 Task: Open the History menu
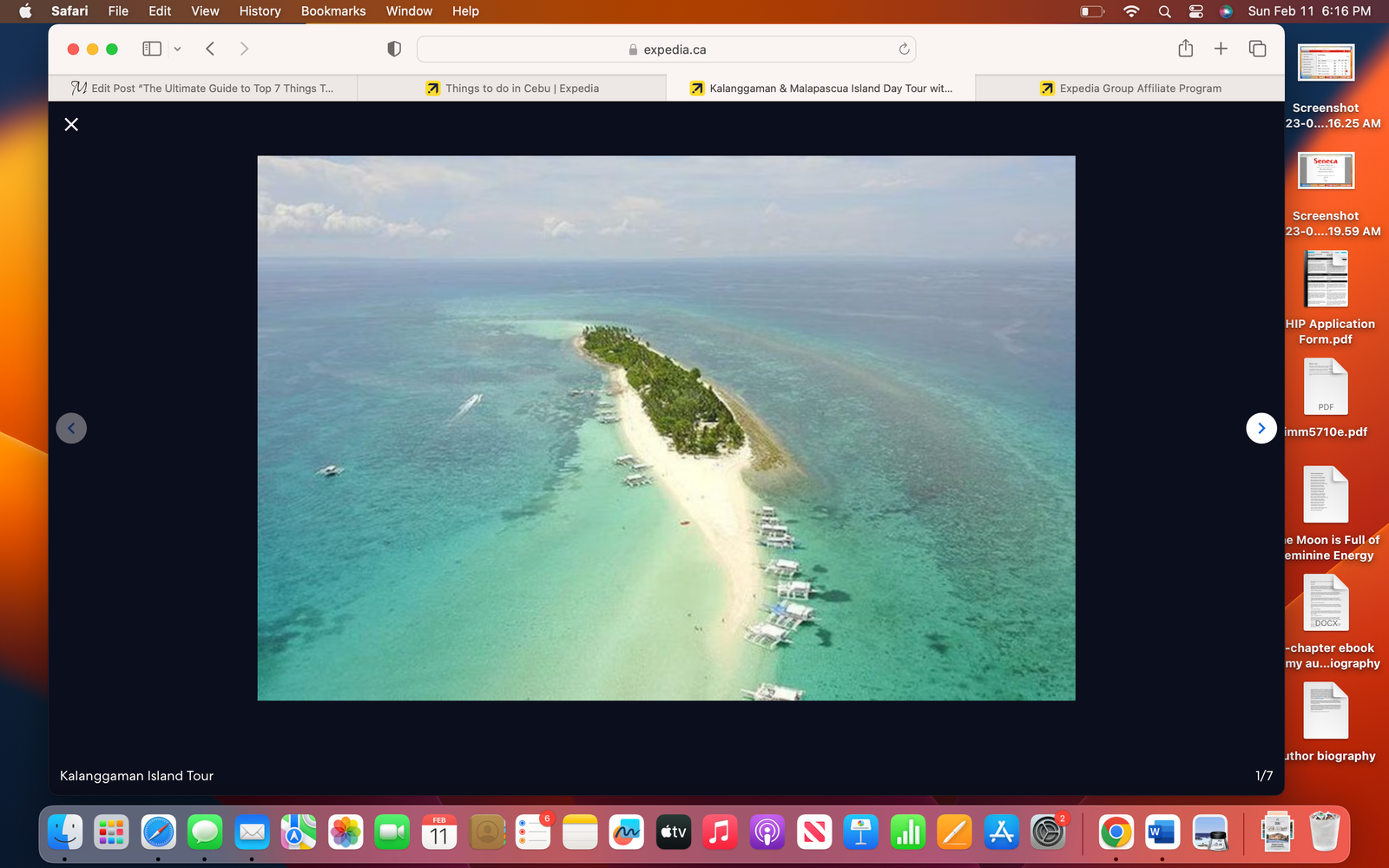click(x=260, y=11)
